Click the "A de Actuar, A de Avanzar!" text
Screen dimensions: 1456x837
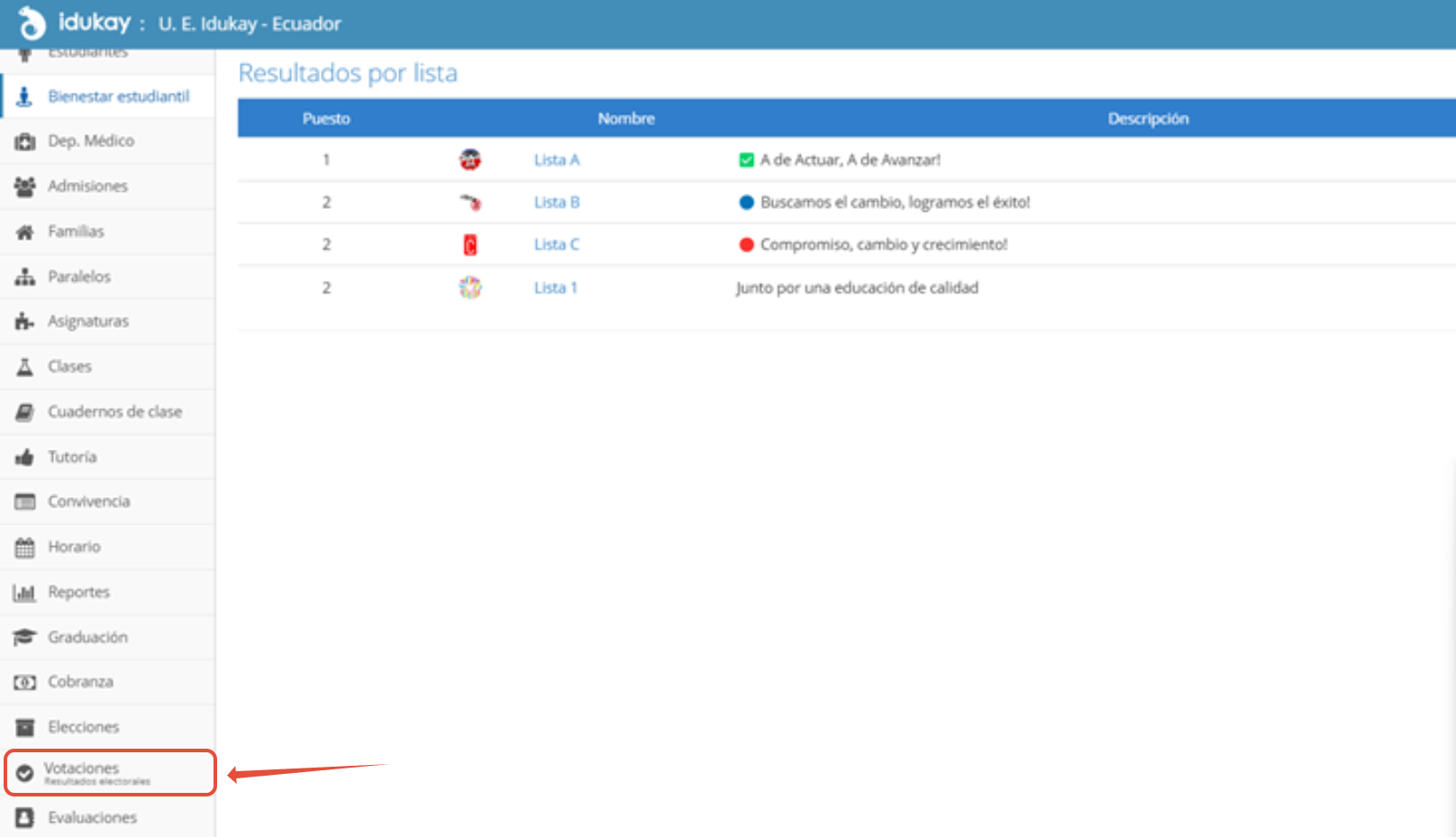(x=851, y=159)
